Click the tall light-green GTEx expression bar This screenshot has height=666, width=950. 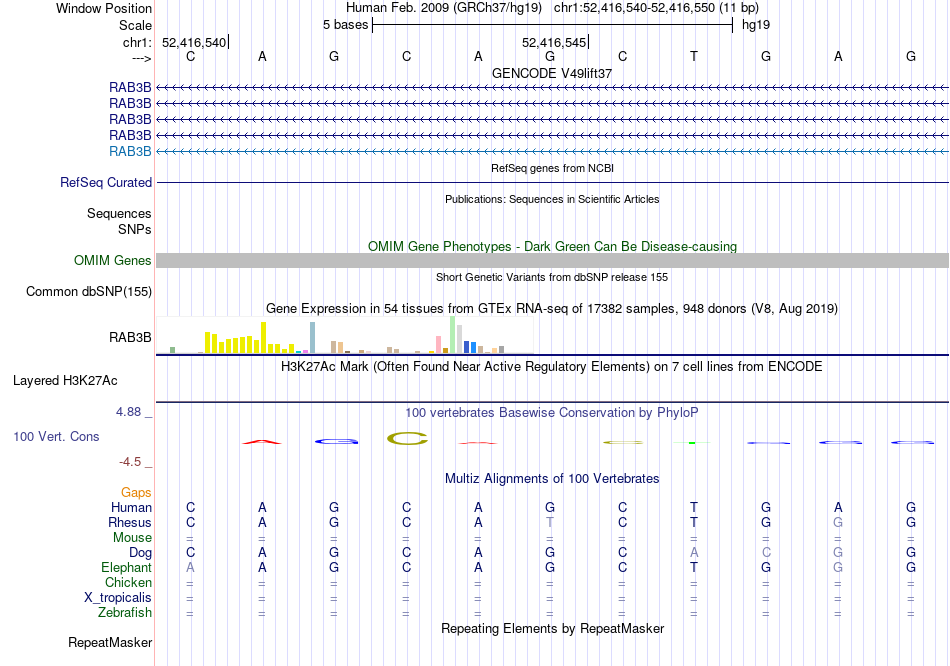[453, 335]
